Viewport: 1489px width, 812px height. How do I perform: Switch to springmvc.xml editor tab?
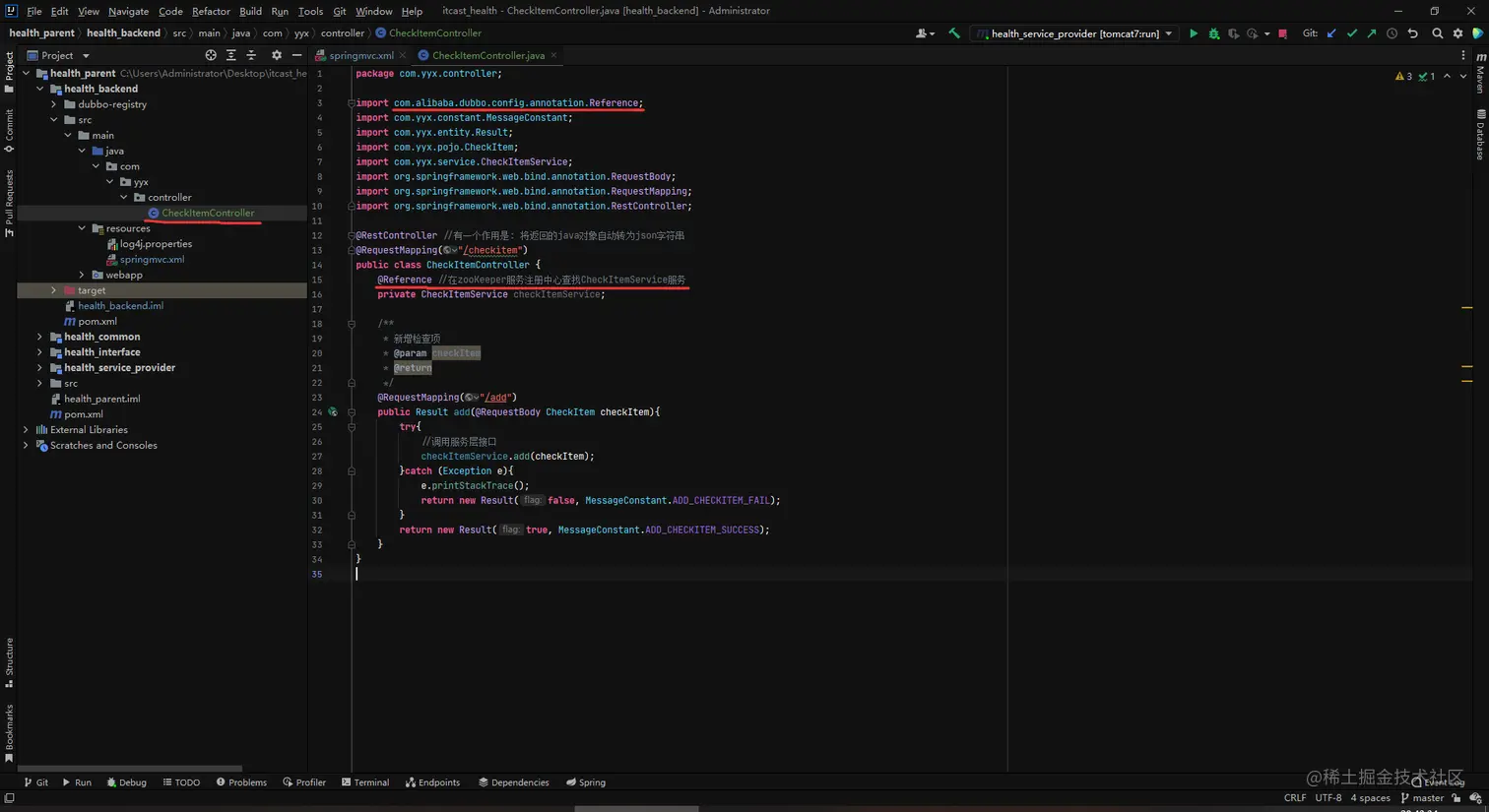pyautogui.click(x=360, y=55)
